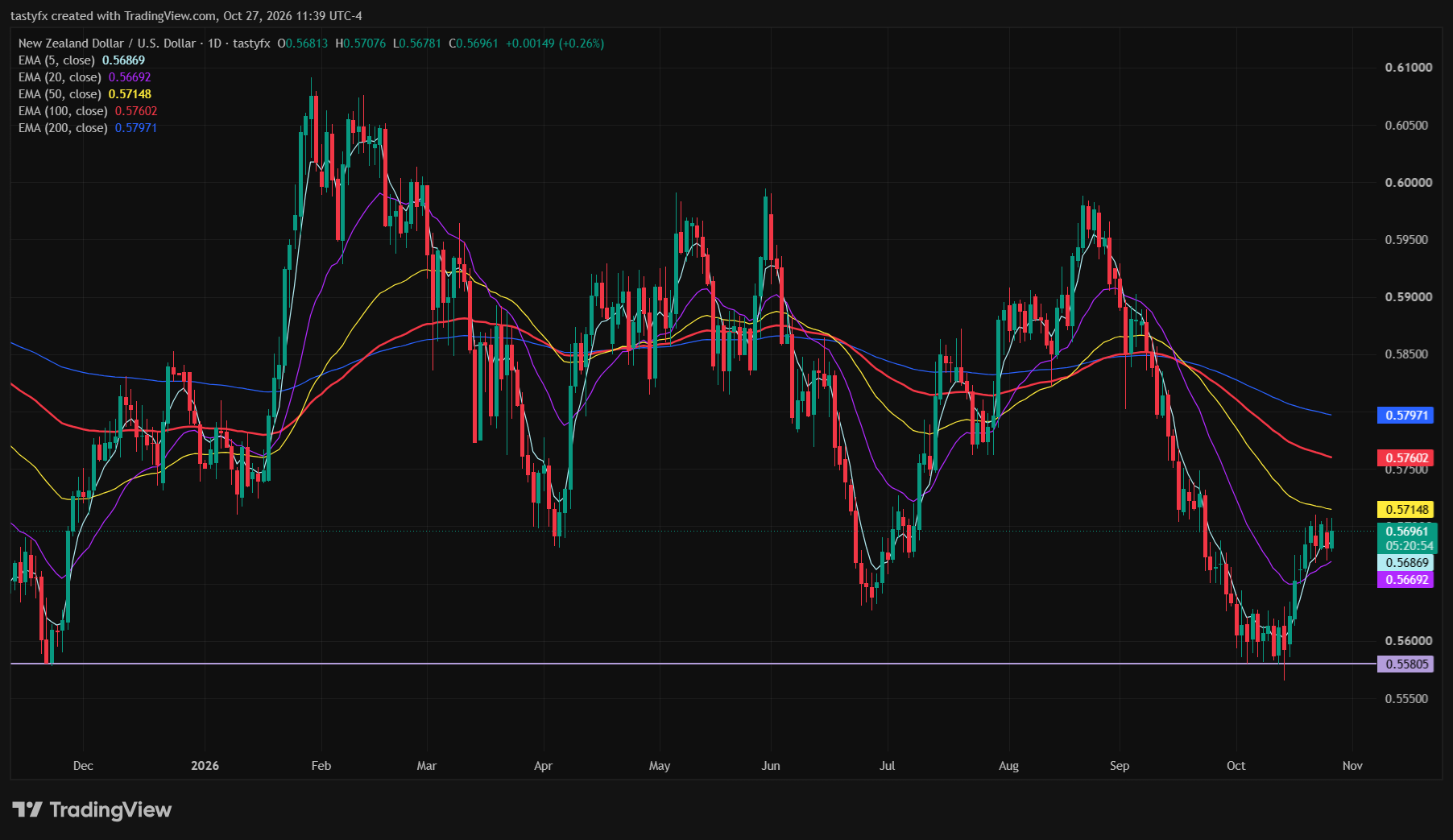Viewport: 1453px width, 840px height.
Task: Click the 0.60000 price axis value
Action: click(1409, 183)
